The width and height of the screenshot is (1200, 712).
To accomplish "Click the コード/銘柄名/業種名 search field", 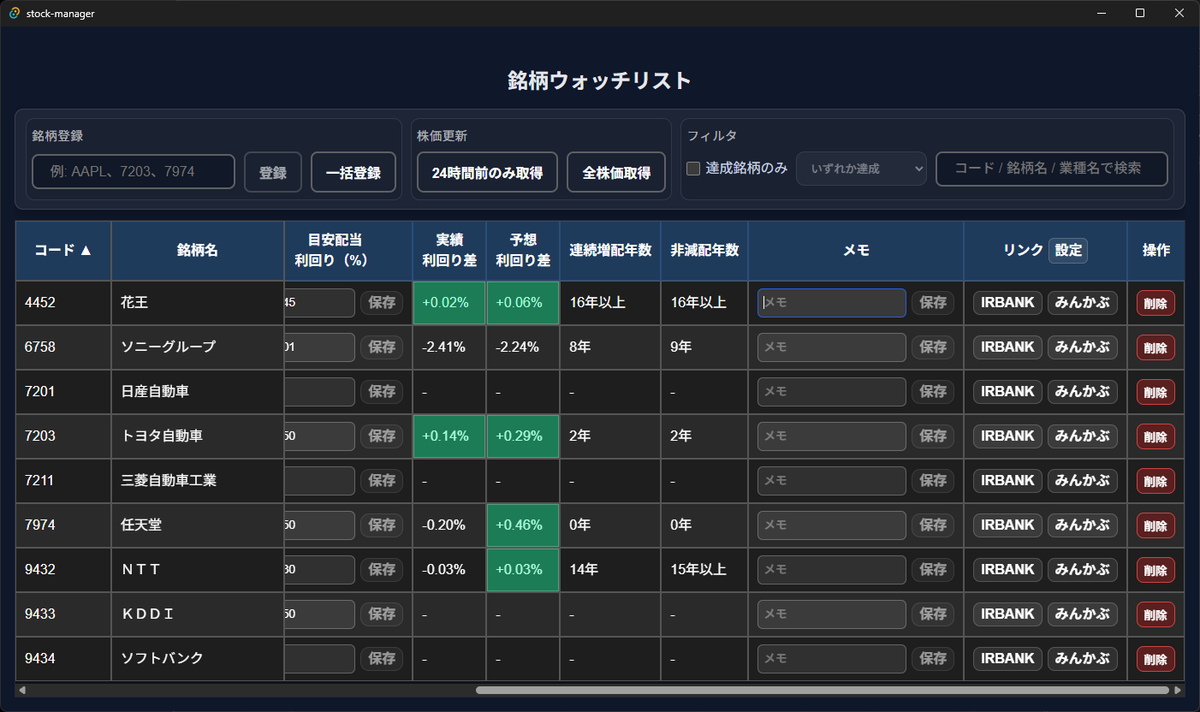I will pos(1051,168).
